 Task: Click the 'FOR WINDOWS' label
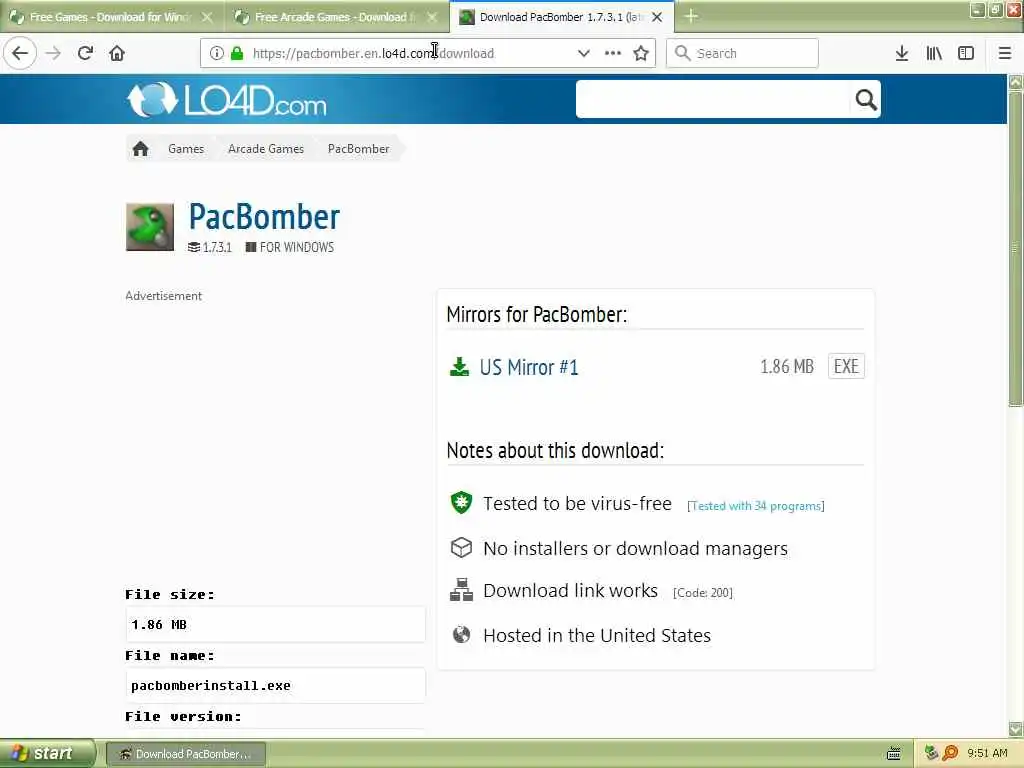[296, 248]
